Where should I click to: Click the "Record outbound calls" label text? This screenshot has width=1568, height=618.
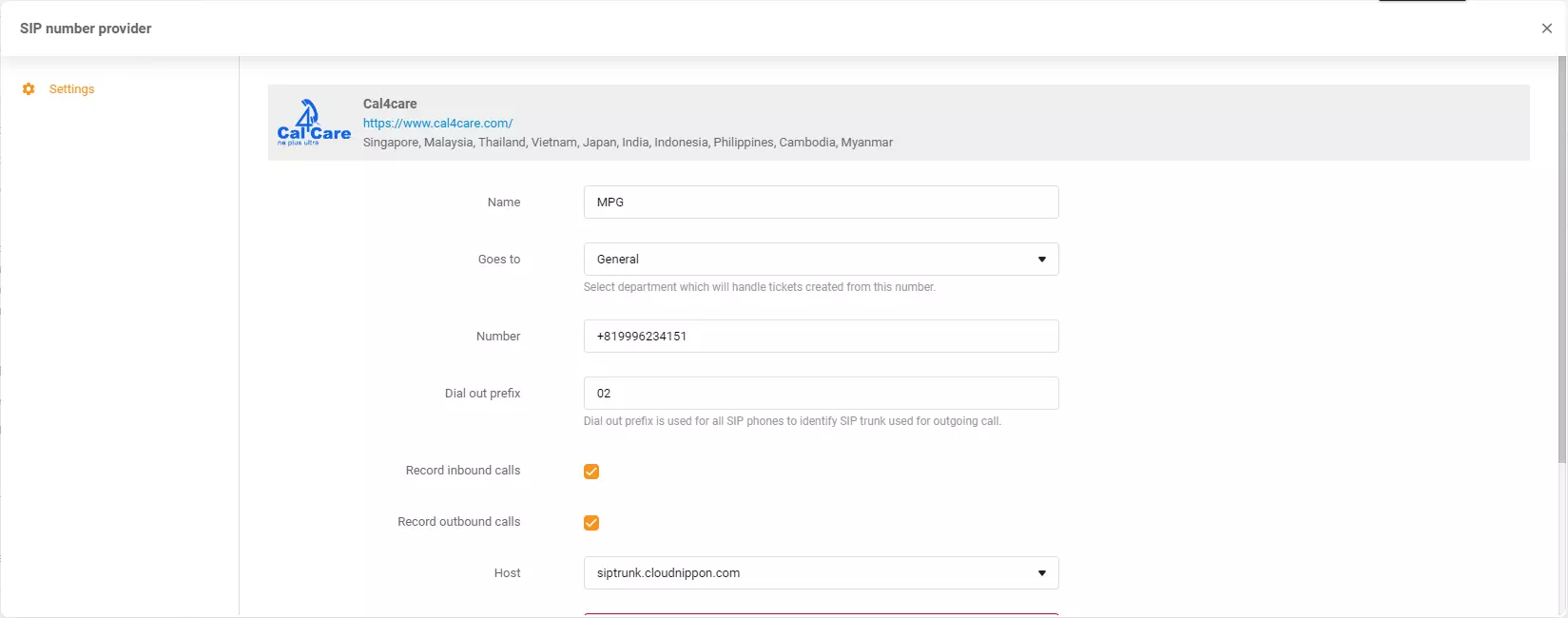click(x=459, y=522)
